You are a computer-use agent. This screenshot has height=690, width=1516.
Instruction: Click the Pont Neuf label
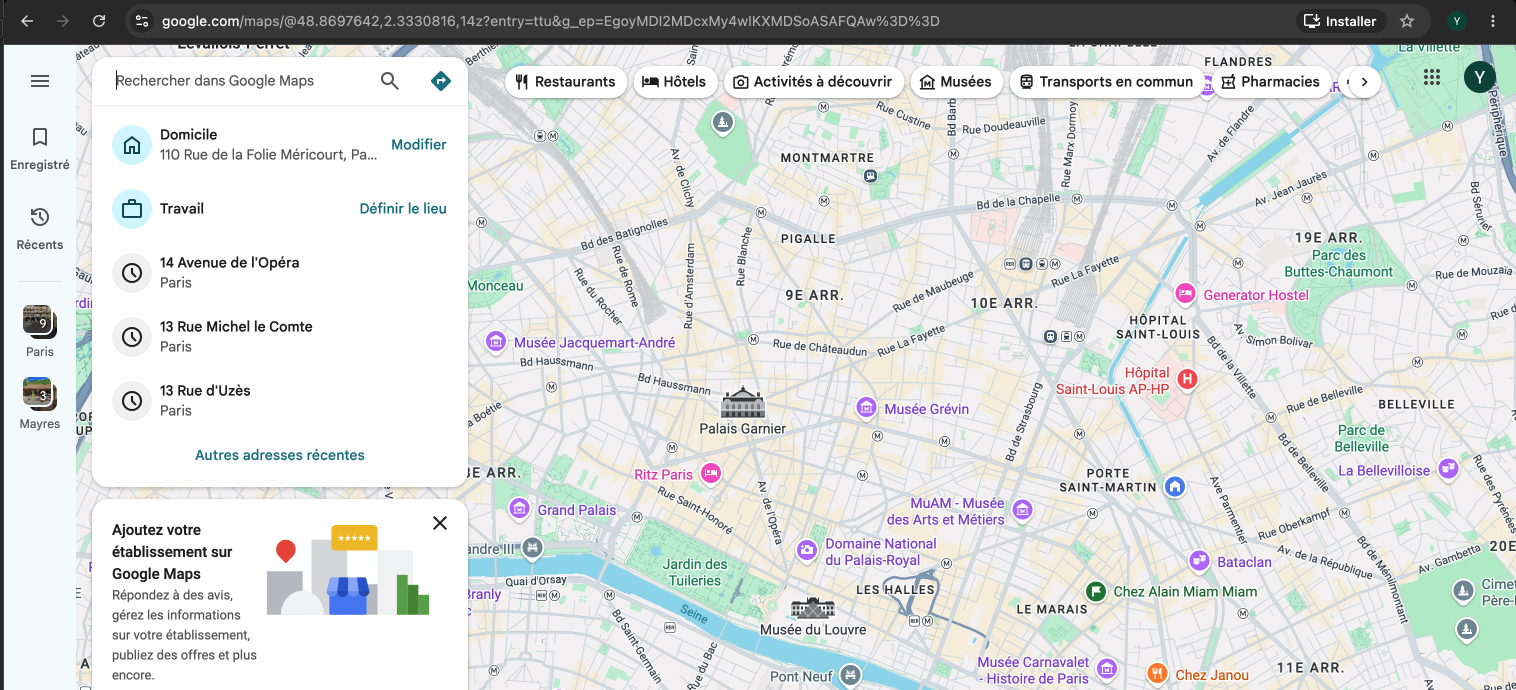click(802, 677)
